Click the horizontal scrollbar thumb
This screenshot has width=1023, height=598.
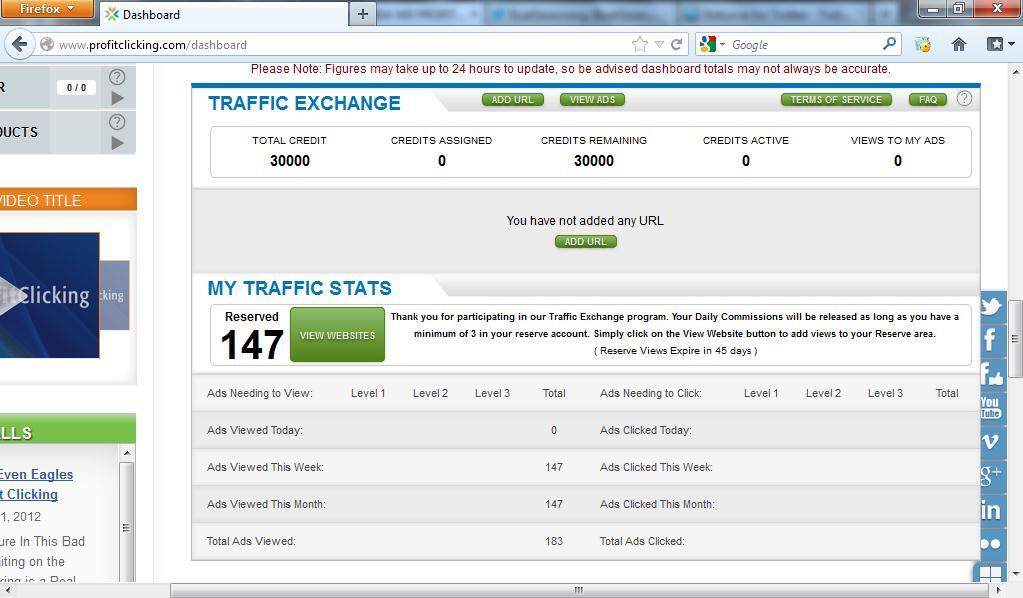pos(579,590)
